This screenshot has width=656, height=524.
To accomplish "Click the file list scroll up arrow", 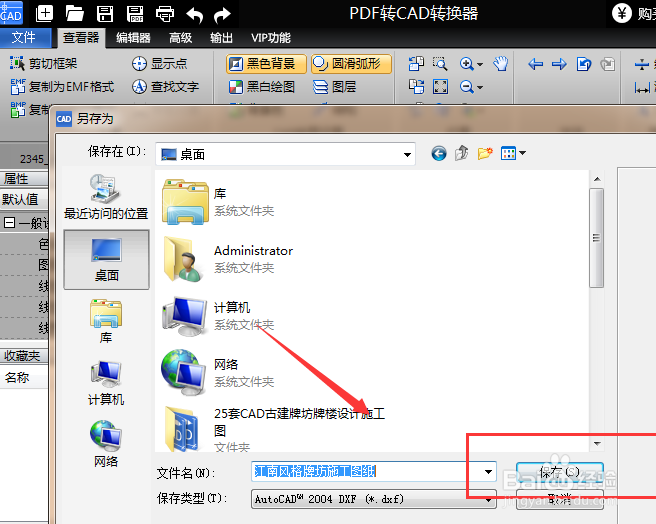I will coord(597,179).
